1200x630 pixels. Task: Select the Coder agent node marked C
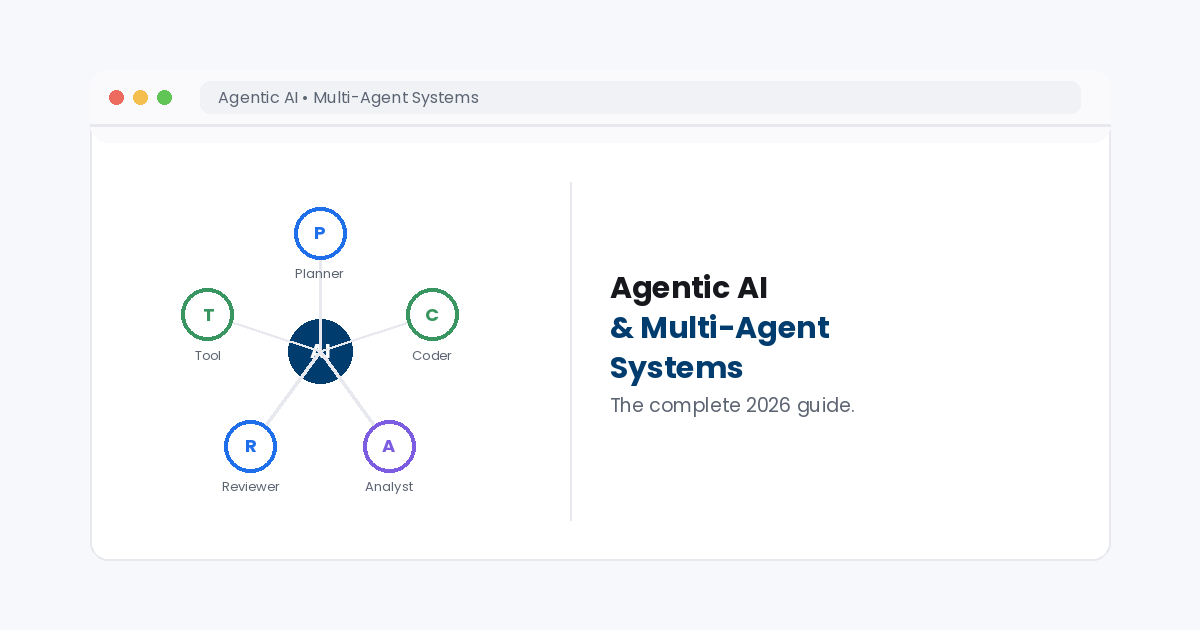432,315
